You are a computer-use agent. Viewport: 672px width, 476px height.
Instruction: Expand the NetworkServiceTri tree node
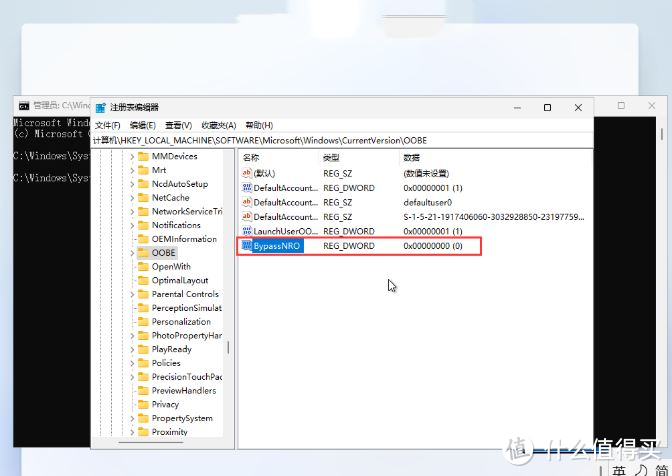(132, 212)
